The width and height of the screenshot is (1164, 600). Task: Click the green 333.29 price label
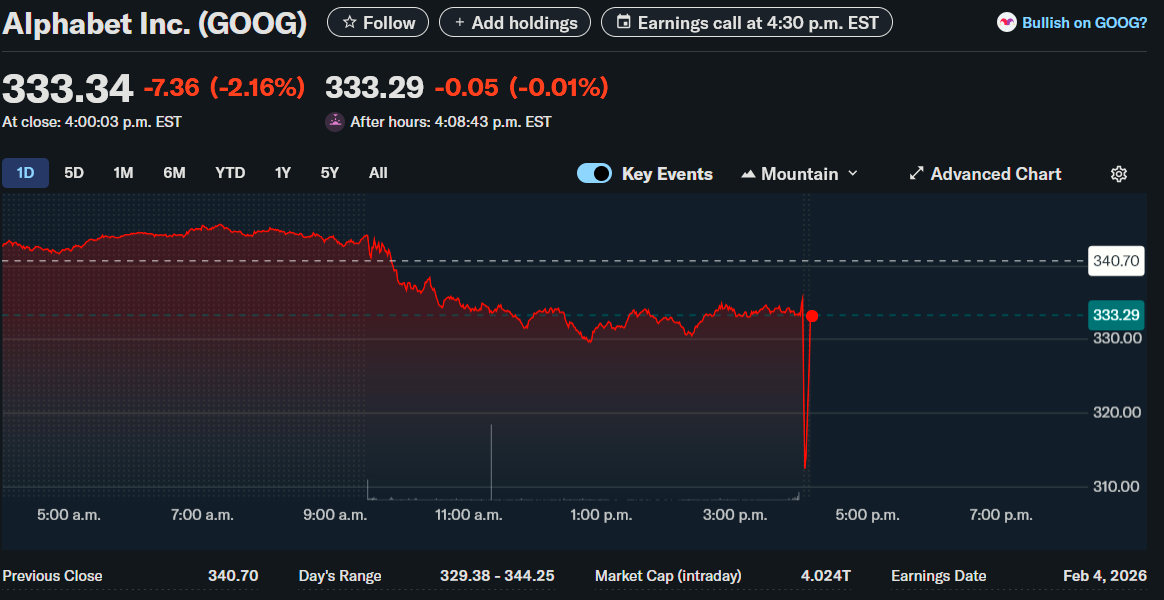pyautogui.click(x=1116, y=316)
